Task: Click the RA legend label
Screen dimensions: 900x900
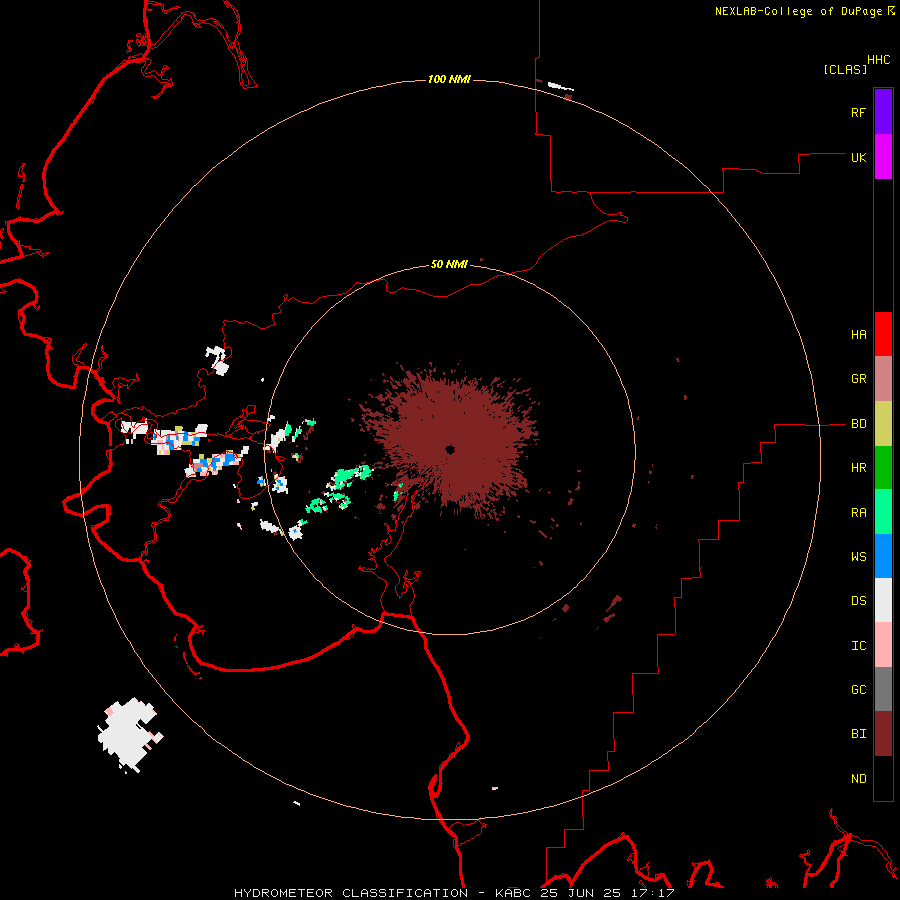Action: (859, 512)
